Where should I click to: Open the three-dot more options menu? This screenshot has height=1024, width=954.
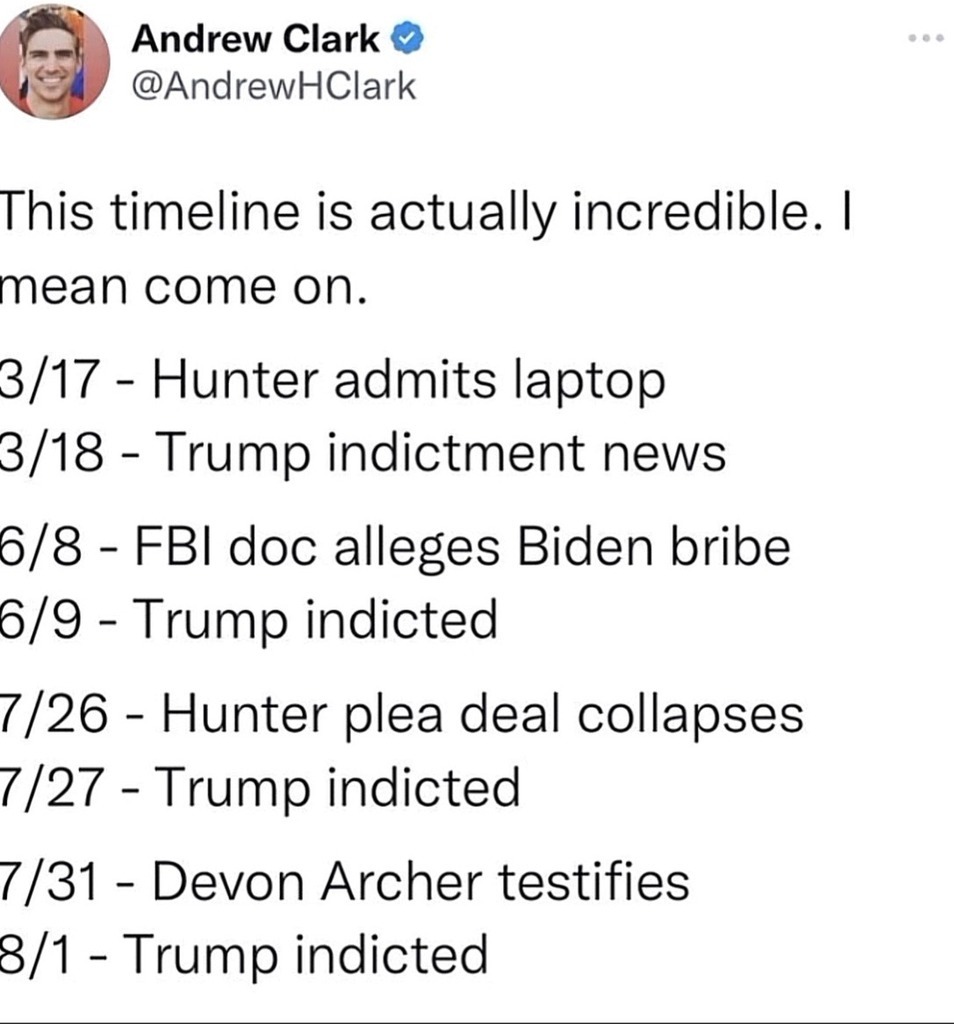[x=927, y=40]
